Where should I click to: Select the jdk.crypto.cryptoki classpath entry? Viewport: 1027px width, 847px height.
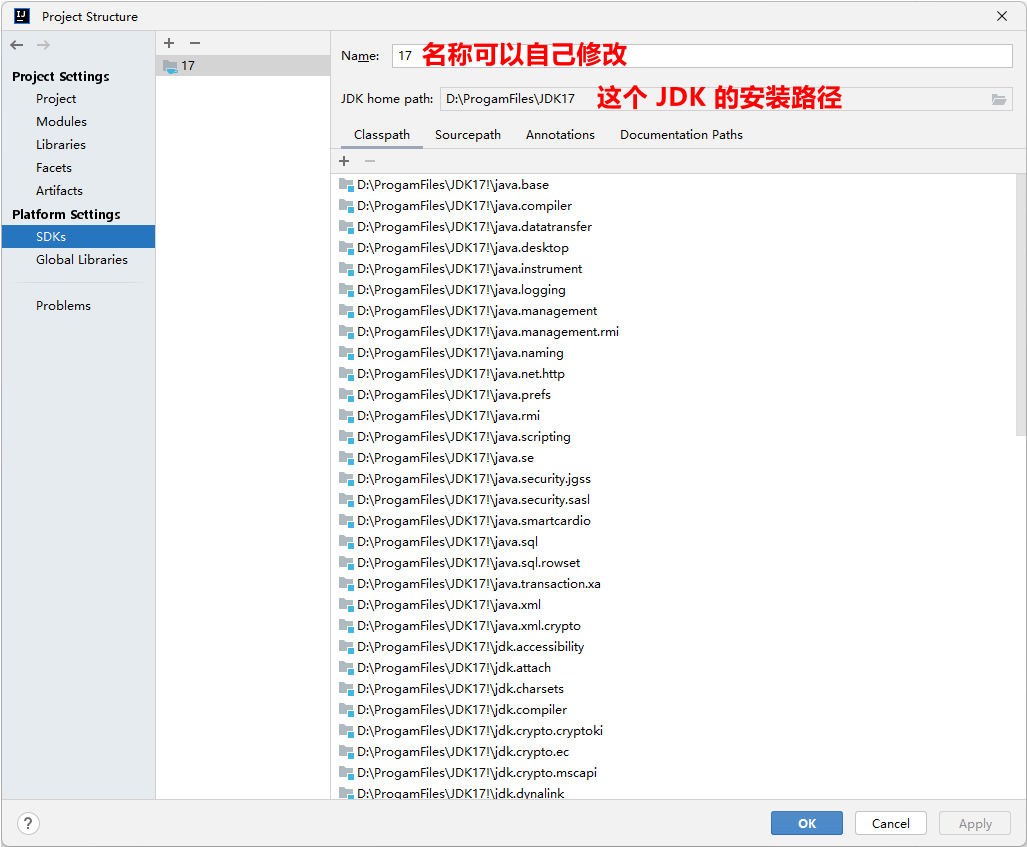pos(471,730)
